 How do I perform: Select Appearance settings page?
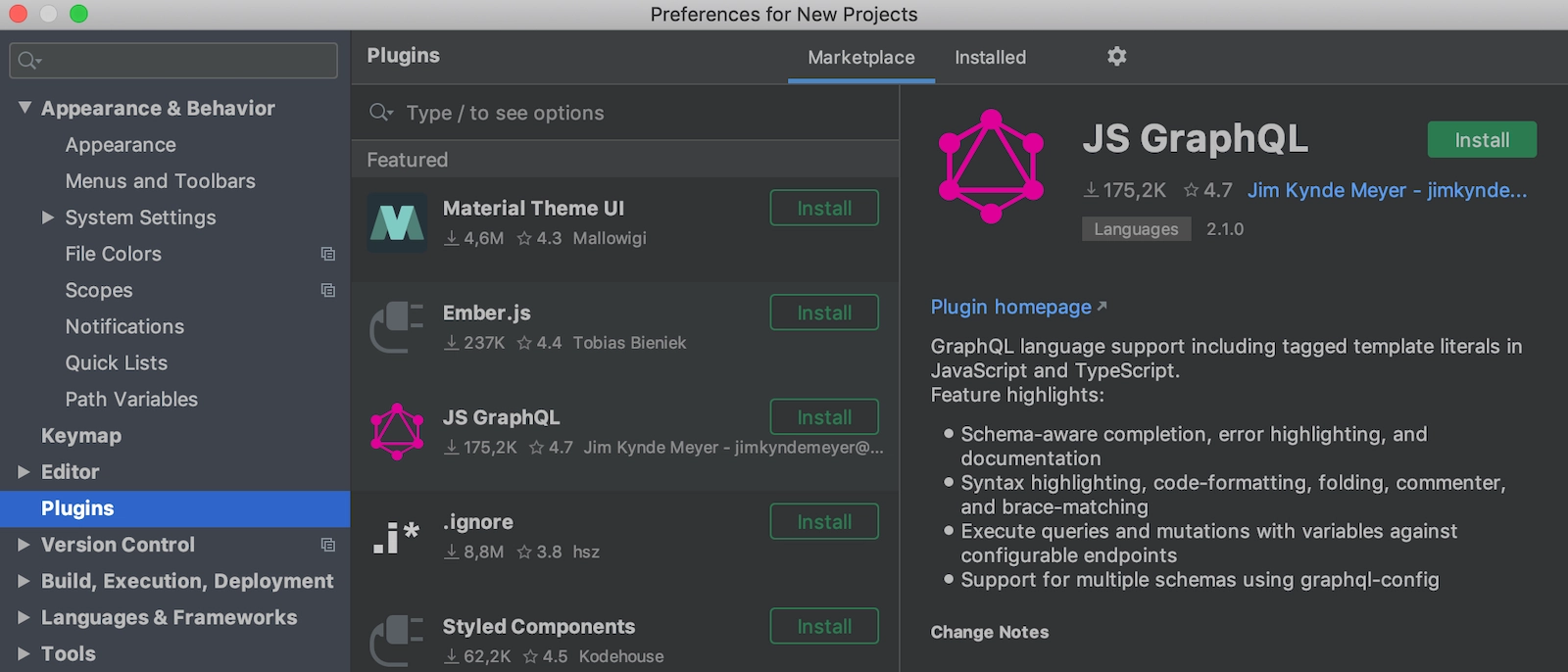[121, 145]
